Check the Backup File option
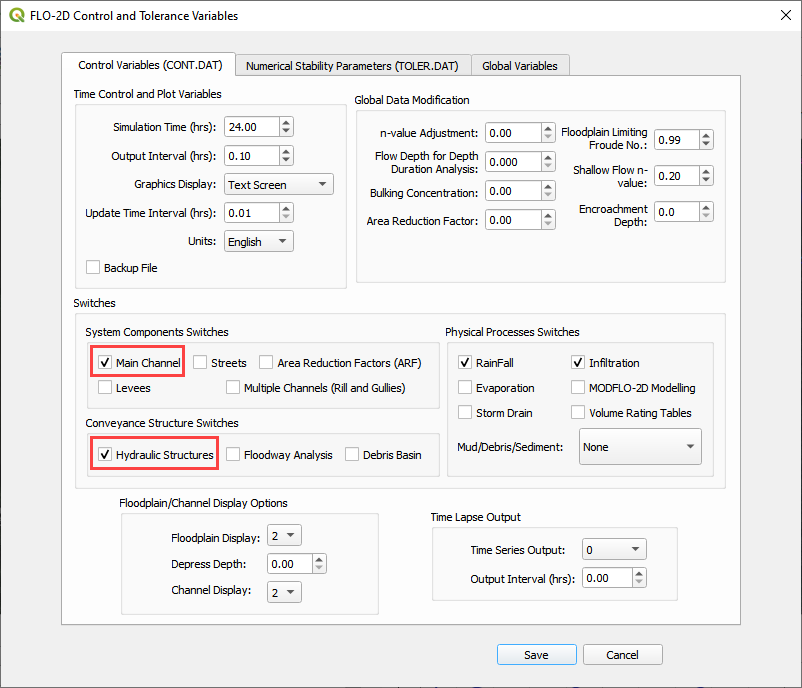This screenshot has width=802, height=688. coord(93,268)
